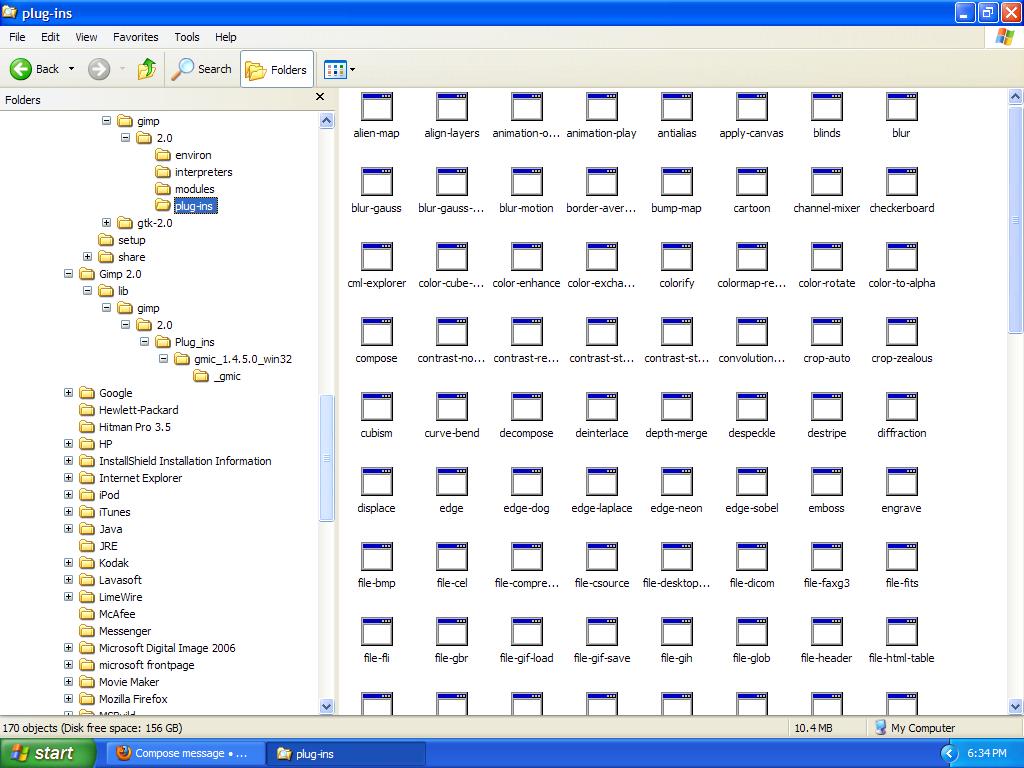Open the Edit menu
Image resolution: width=1024 pixels, height=768 pixels.
(x=50, y=37)
